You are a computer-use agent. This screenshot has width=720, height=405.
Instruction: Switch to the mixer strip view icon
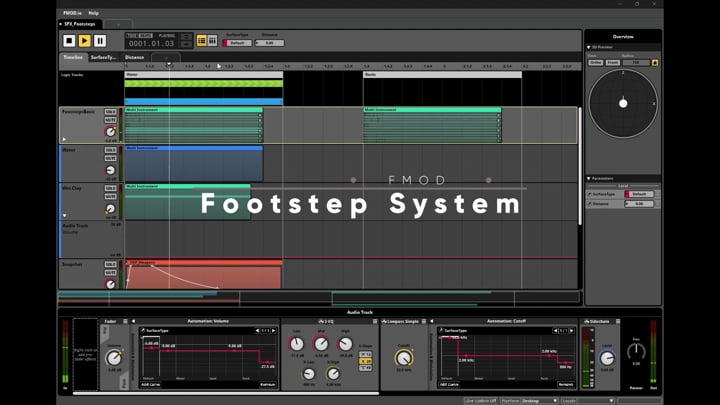(x=212, y=41)
